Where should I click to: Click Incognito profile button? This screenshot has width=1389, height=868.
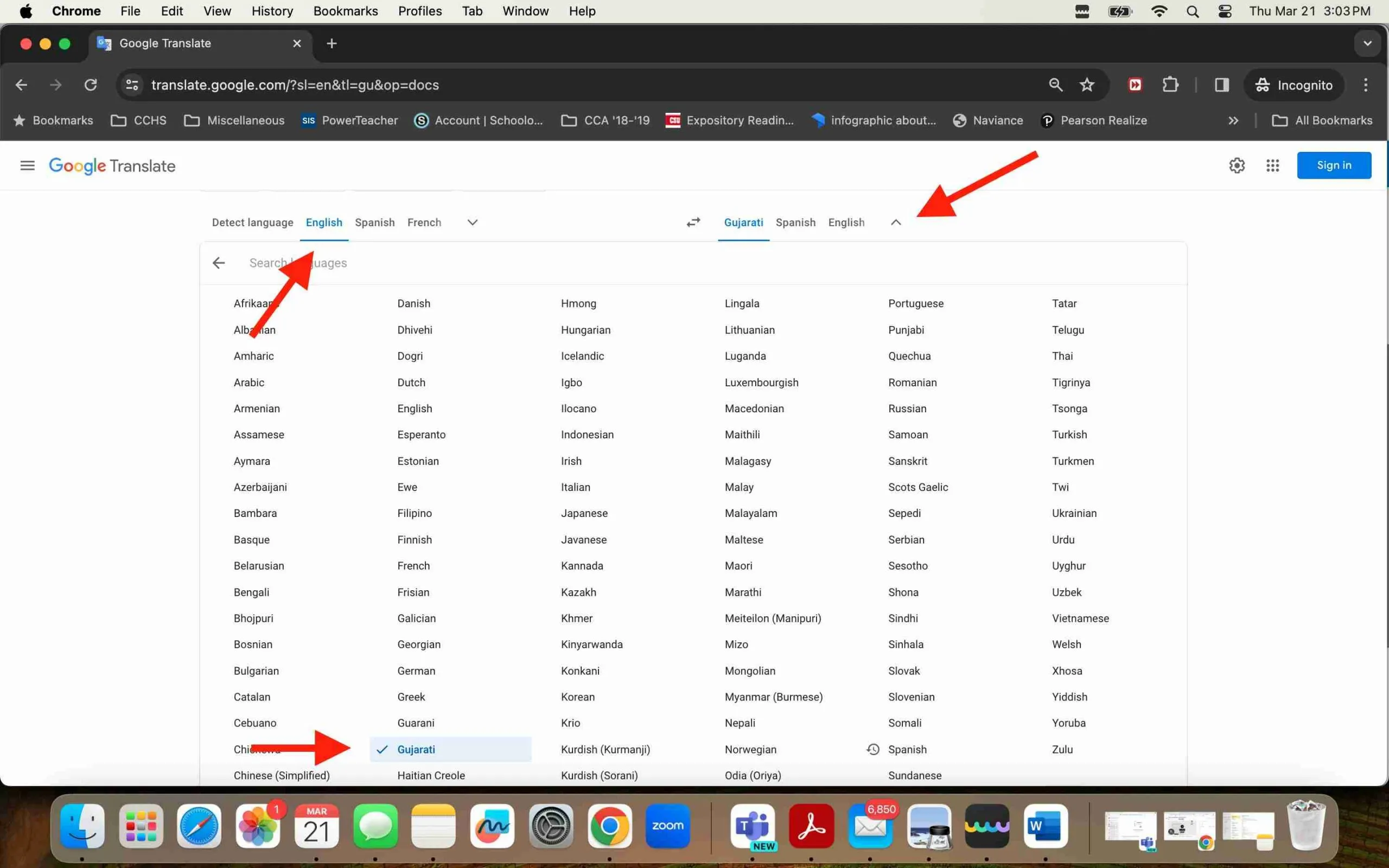coord(1294,85)
